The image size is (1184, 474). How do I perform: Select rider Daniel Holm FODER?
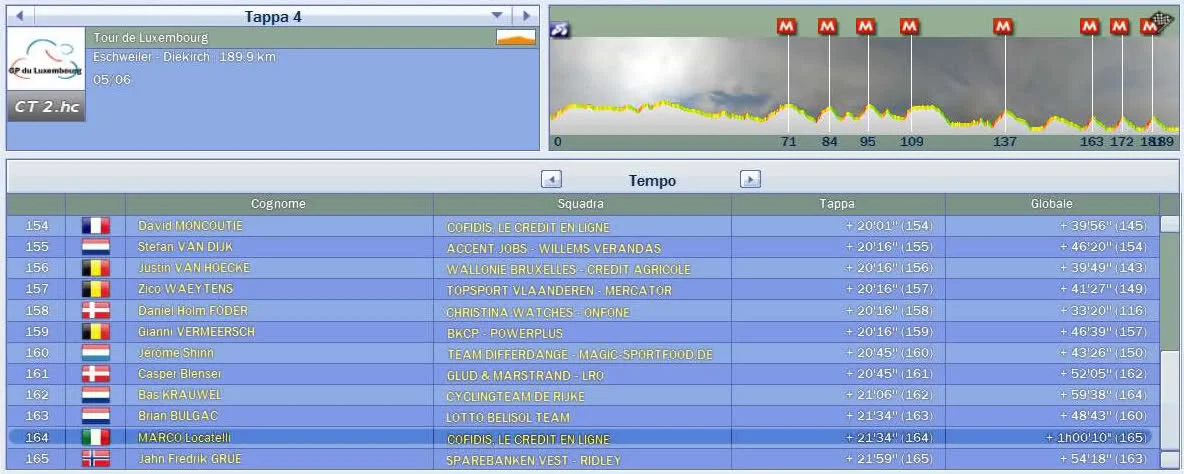[x=193, y=310]
